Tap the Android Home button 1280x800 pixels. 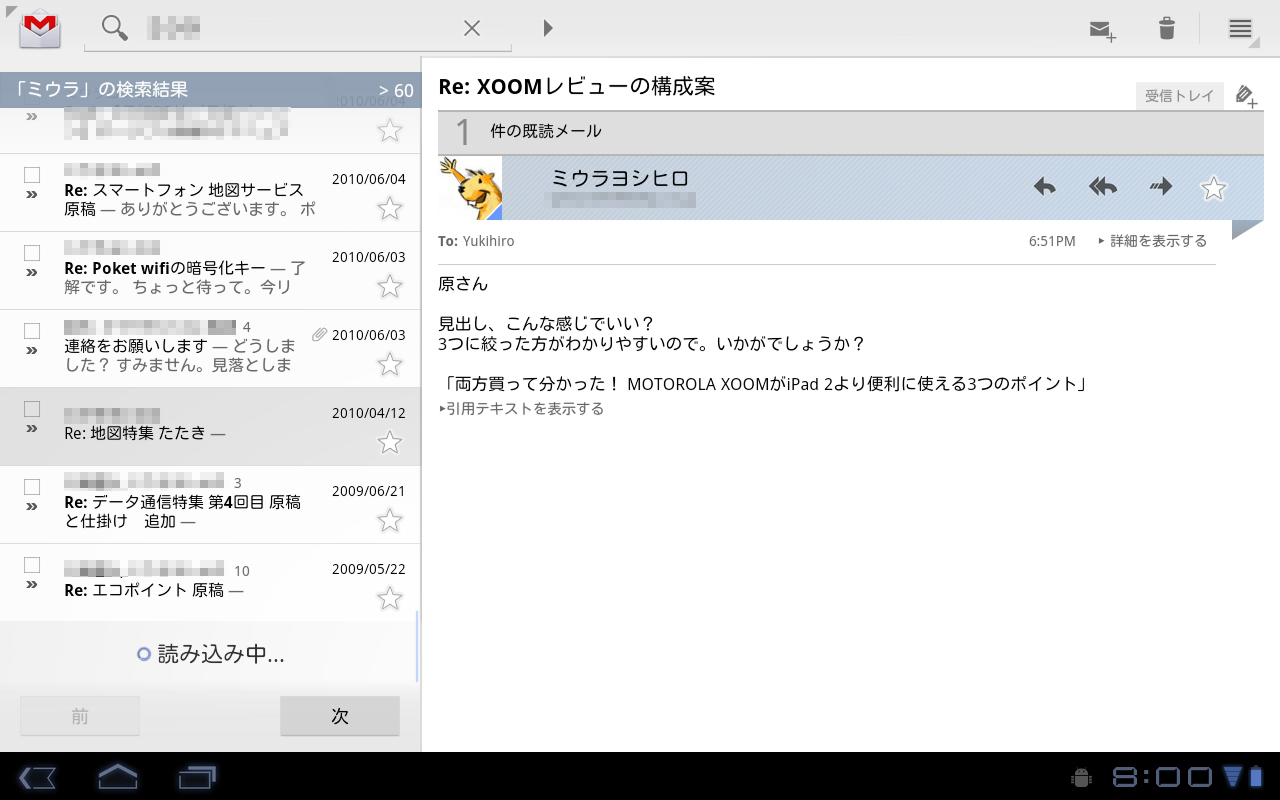[x=117, y=777]
